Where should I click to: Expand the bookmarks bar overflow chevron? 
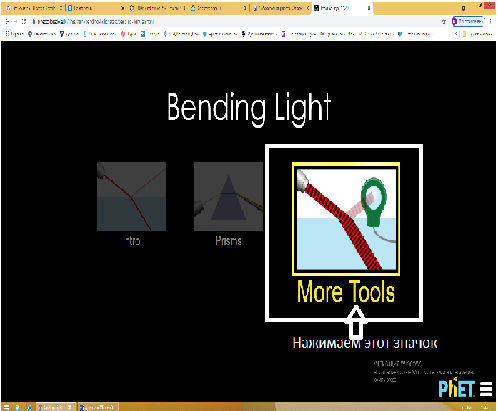click(456, 34)
